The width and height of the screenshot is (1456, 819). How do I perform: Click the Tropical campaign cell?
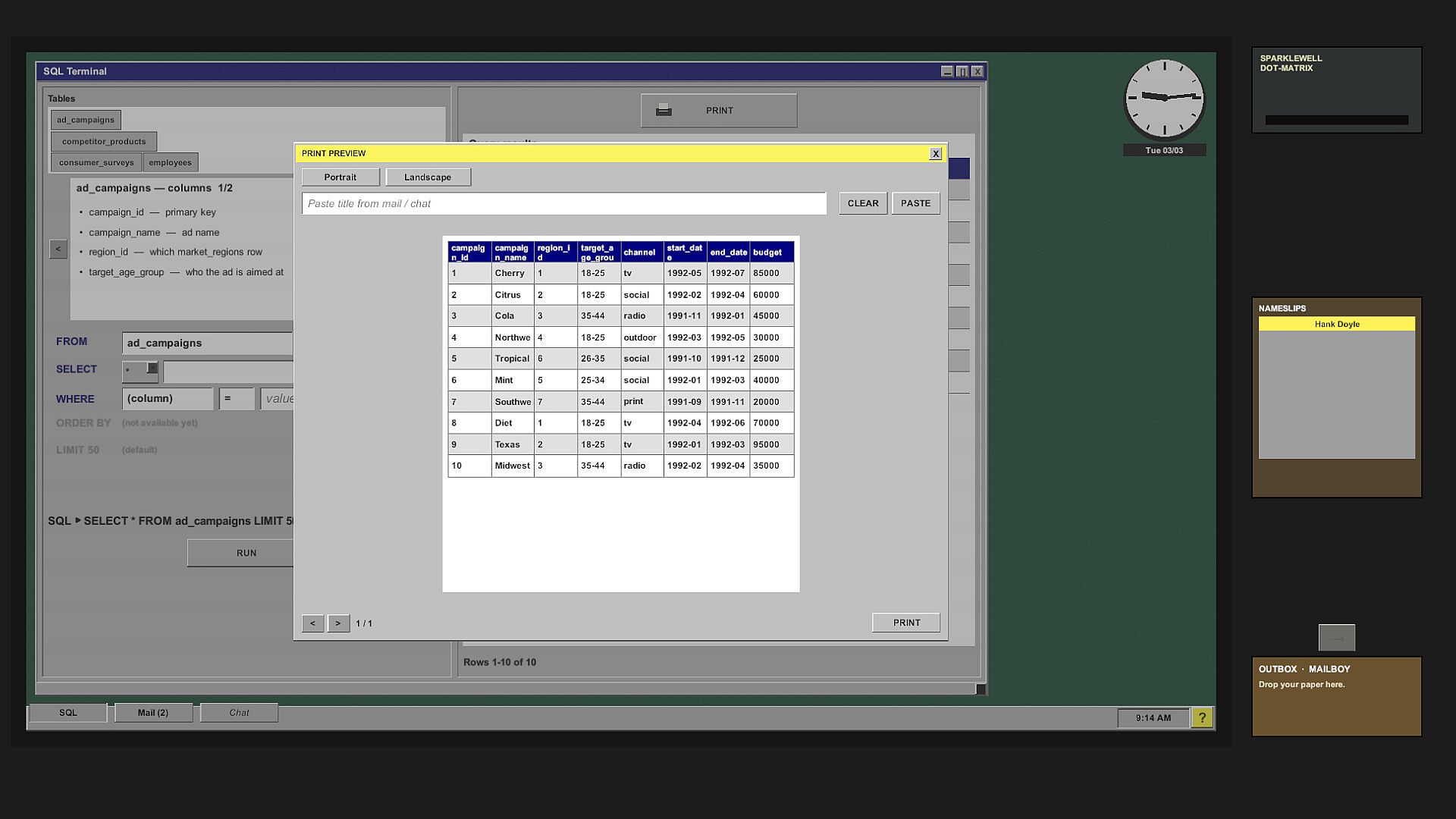point(513,359)
